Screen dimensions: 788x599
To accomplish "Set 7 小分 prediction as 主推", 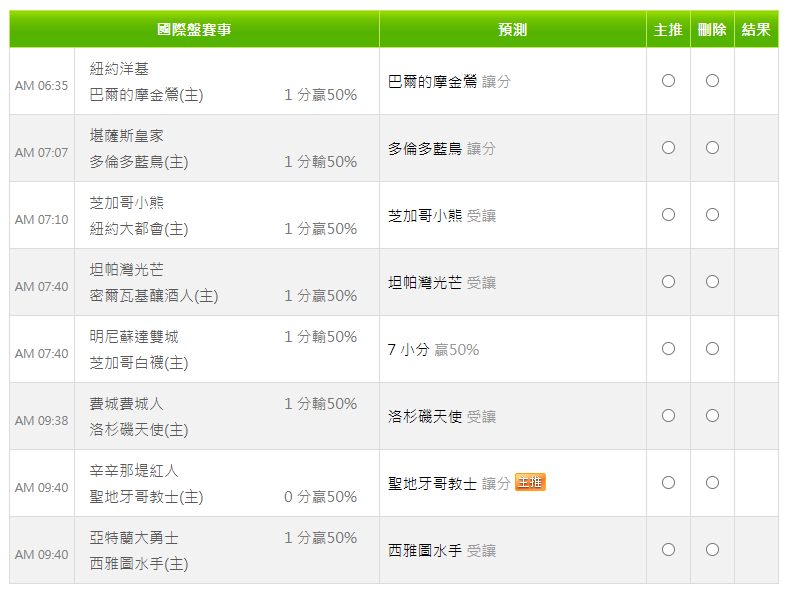I will (668, 349).
